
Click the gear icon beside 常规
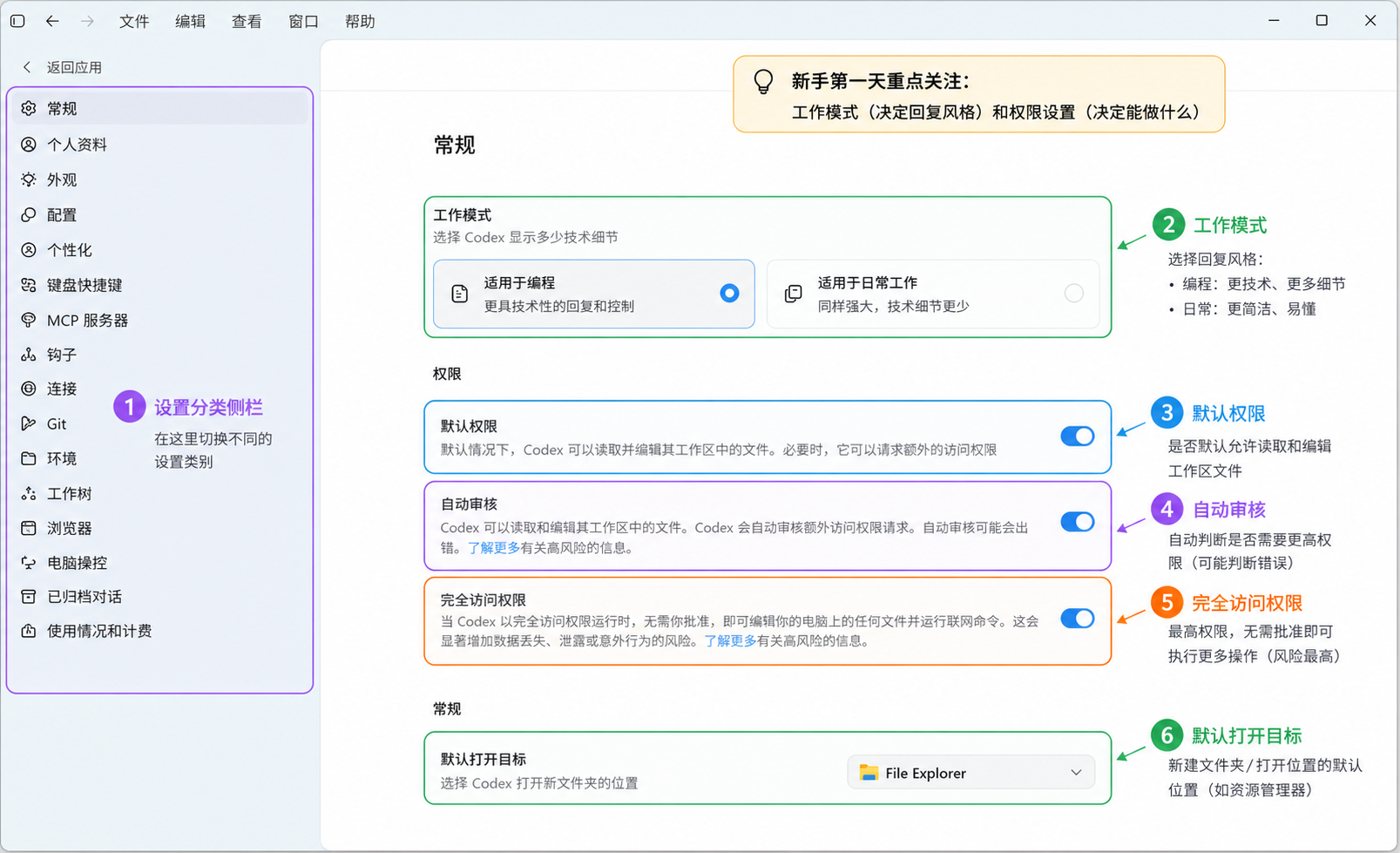29,108
